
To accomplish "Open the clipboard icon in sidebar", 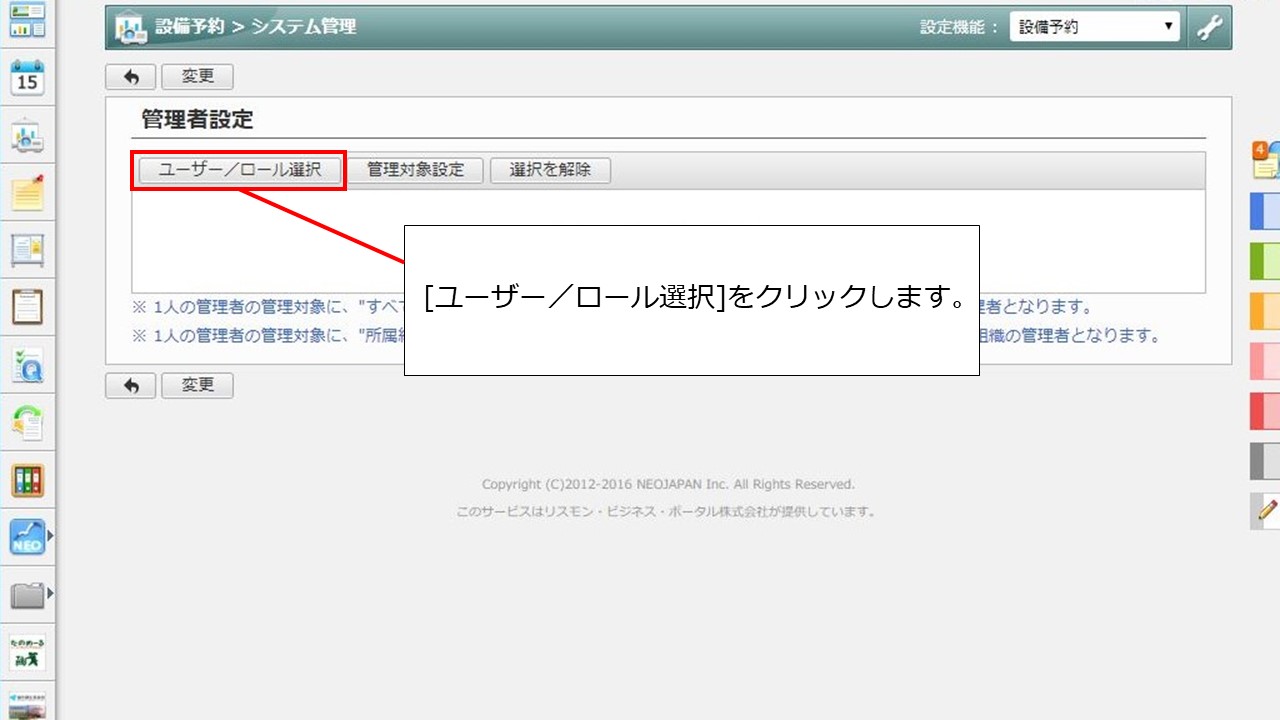I will tap(27, 306).
